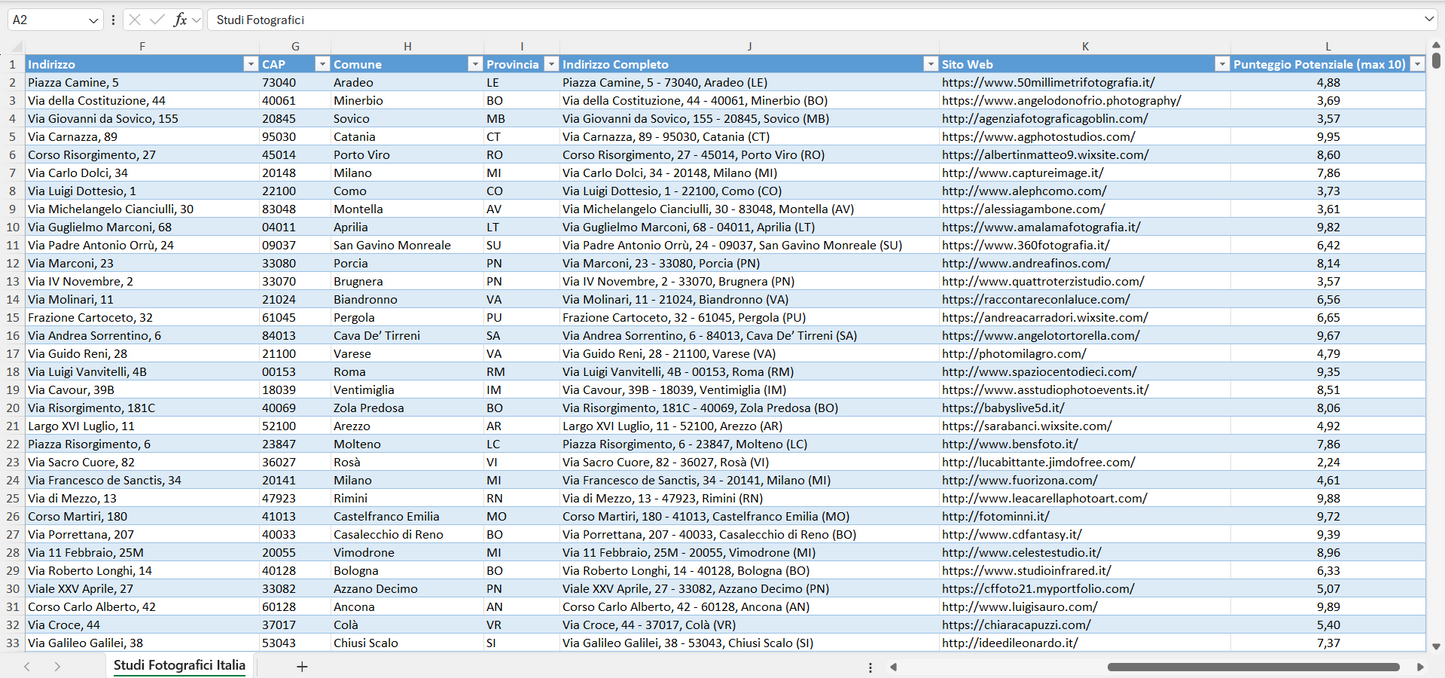Viewport: 1445px width, 678px height.
Task: Open the Punteggio Potenziale filter dropdown
Action: click(x=1417, y=63)
